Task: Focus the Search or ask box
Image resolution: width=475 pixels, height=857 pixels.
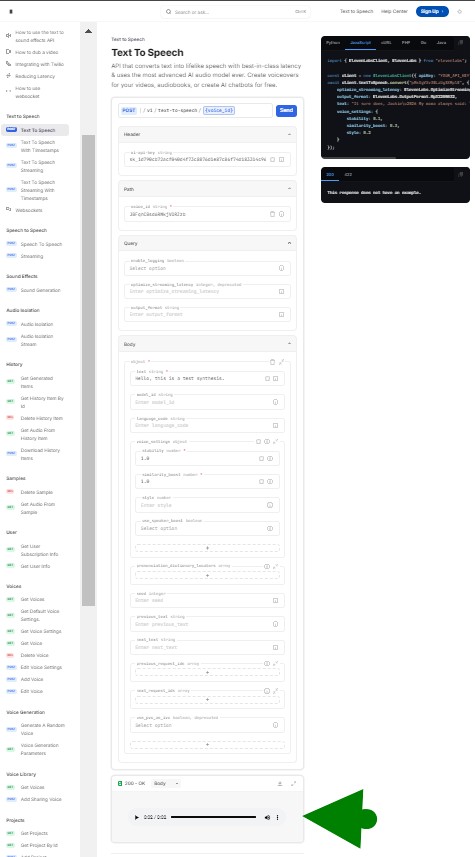Action: click(x=236, y=11)
